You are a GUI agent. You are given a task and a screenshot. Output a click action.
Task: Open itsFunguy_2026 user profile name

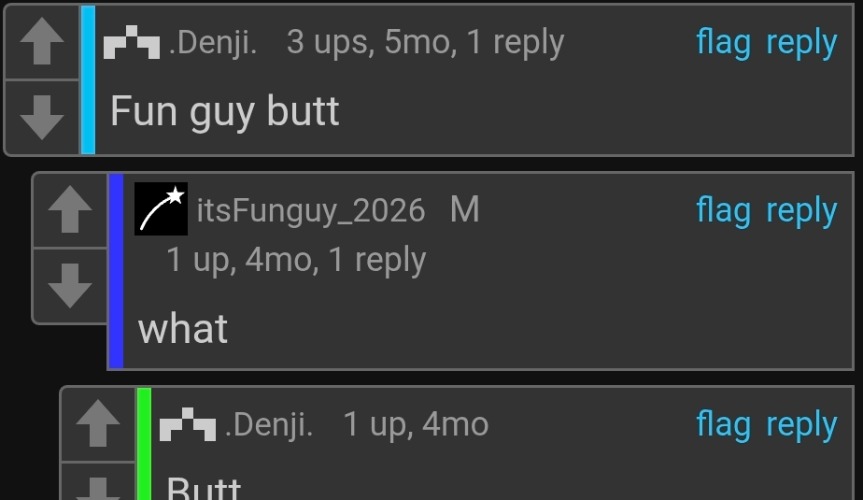point(311,211)
